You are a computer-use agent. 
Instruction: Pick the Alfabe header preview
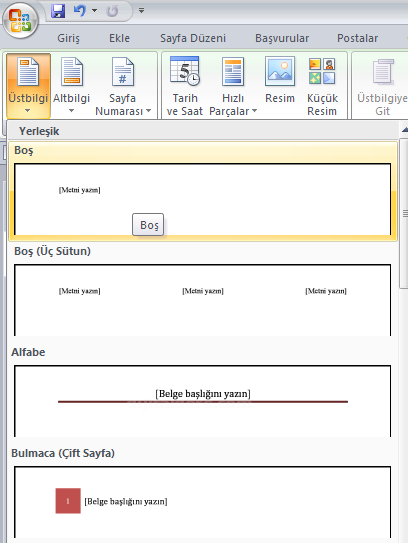[203, 401]
